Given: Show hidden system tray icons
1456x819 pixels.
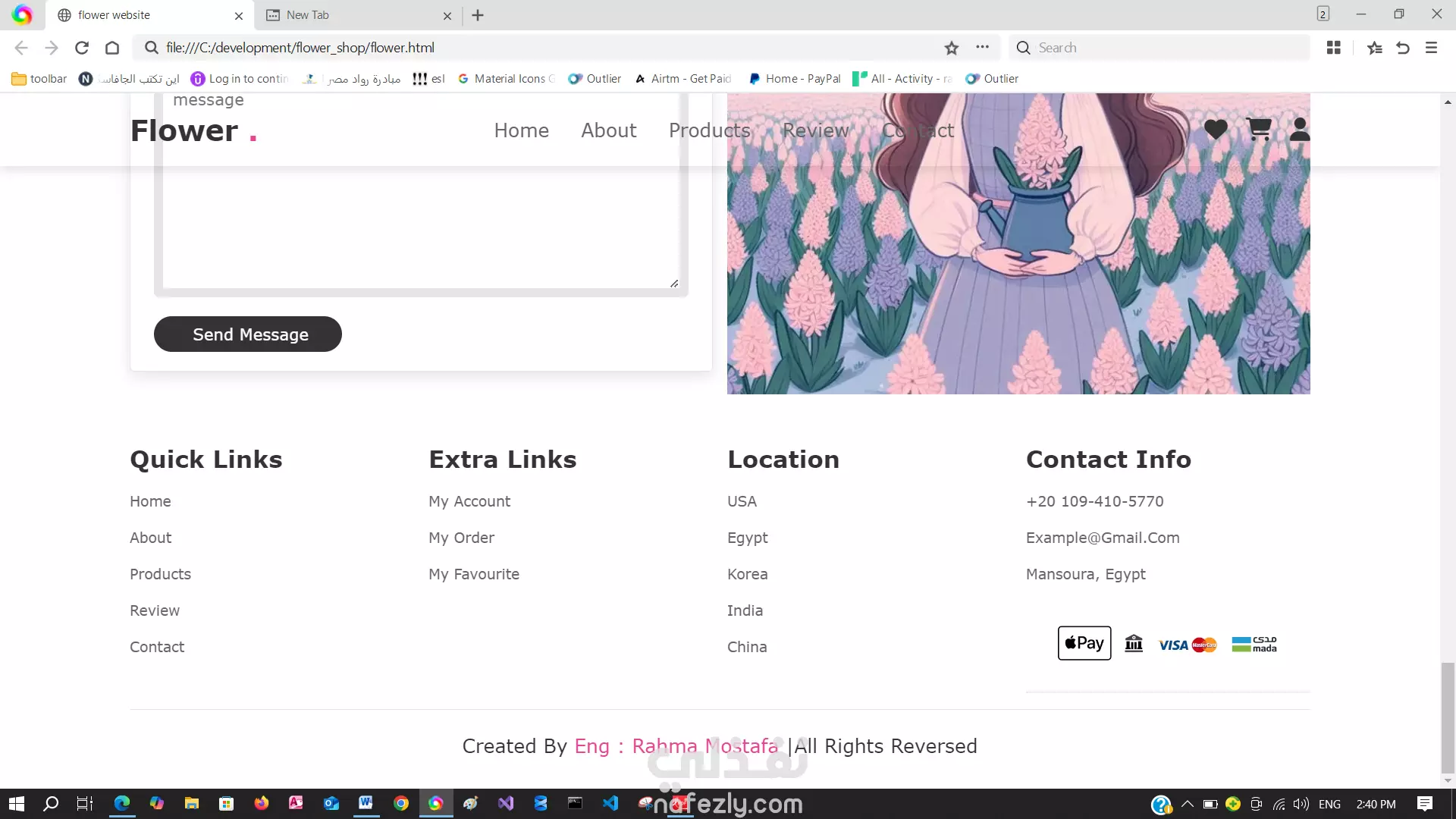Looking at the screenshot, I should [1188, 804].
